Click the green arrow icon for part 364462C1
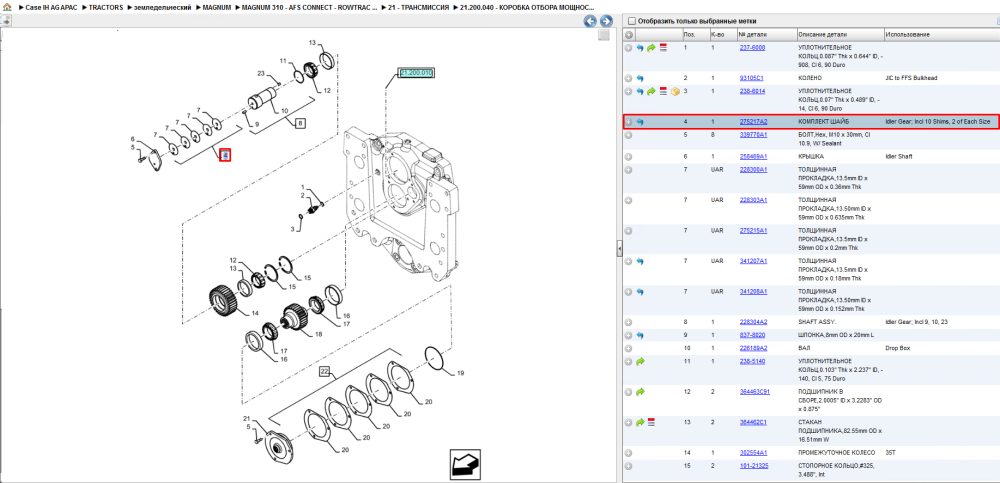The width and height of the screenshot is (1000, 483). point(640,422)
